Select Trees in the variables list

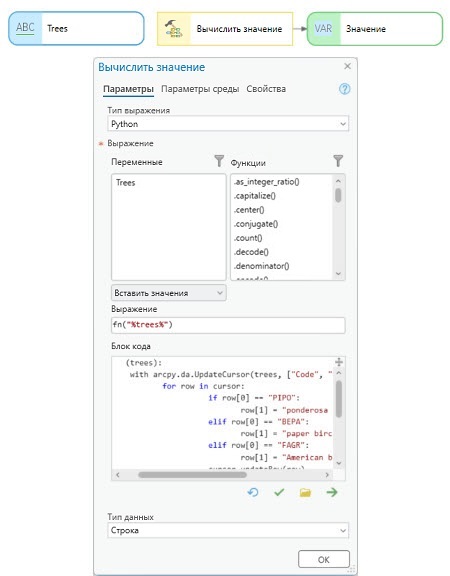(126, 183)
